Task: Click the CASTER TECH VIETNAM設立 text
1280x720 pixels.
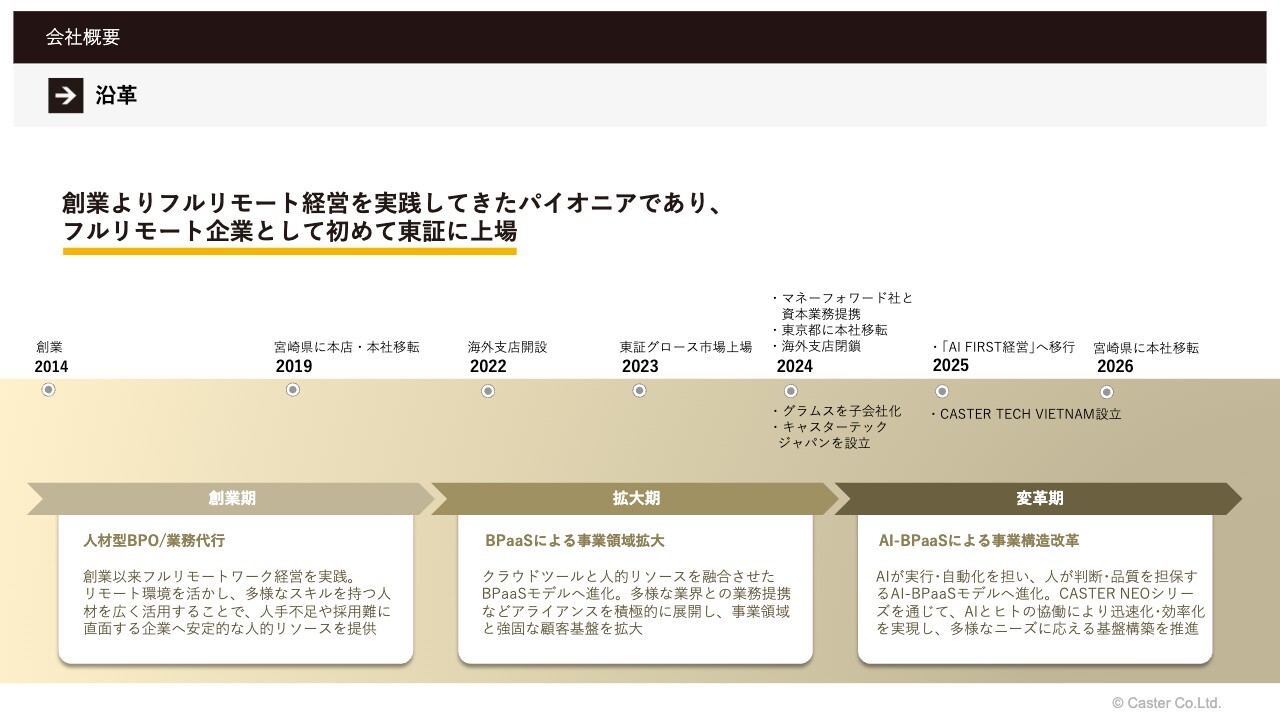Action: pos(1027,414)
